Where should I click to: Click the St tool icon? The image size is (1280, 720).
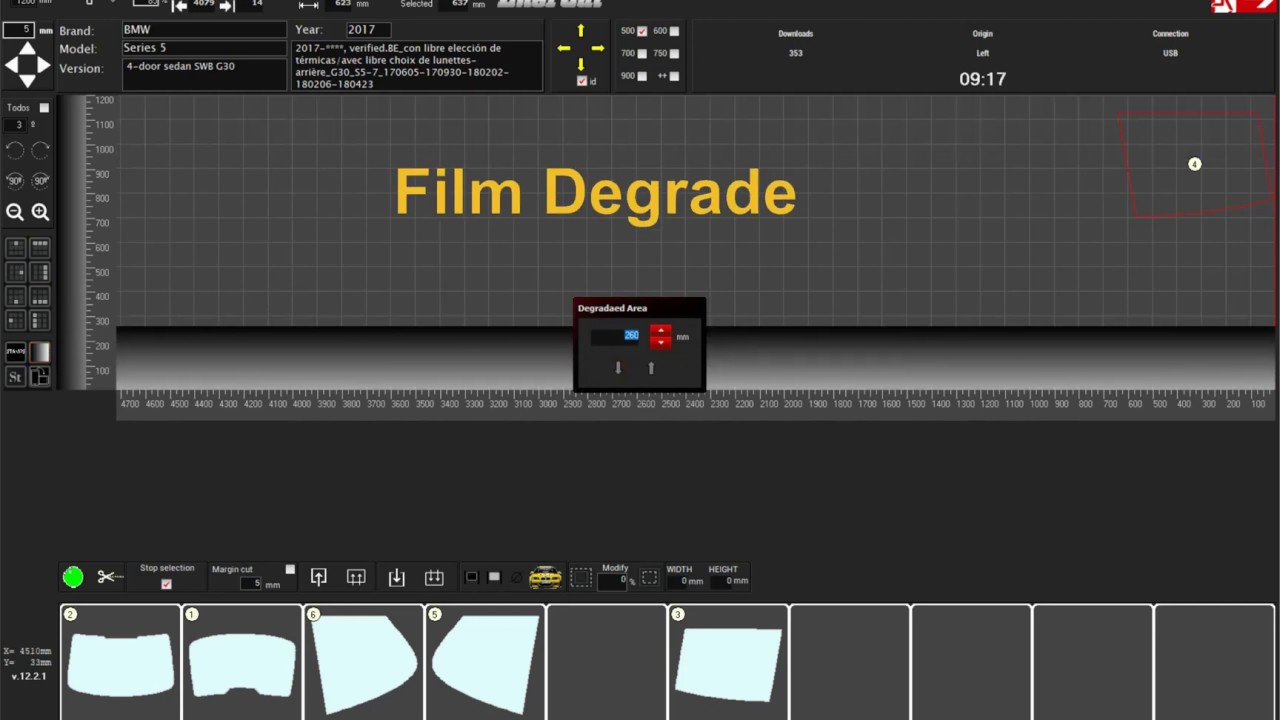[16, 377]
